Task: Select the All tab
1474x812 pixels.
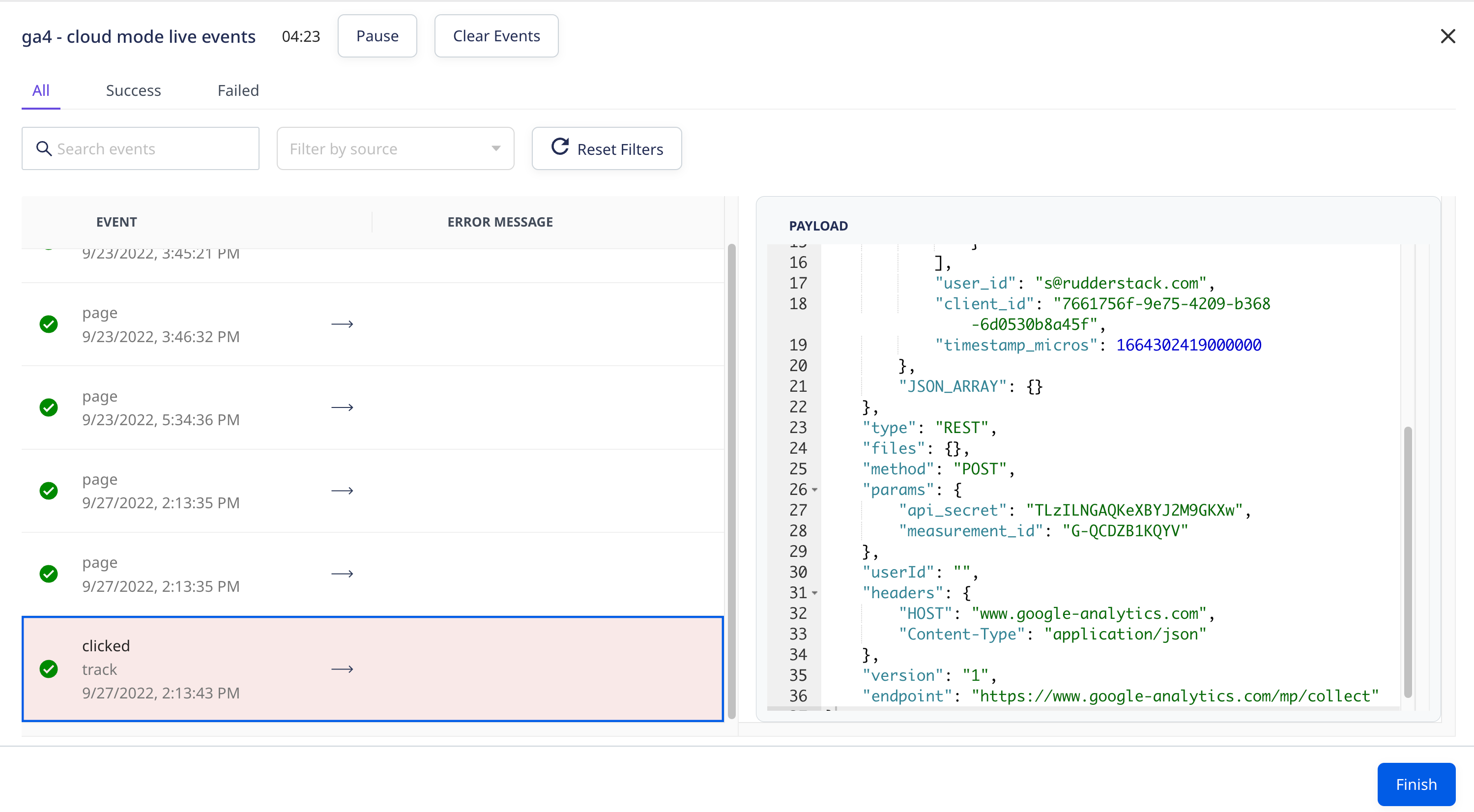Action: point(41,90)
